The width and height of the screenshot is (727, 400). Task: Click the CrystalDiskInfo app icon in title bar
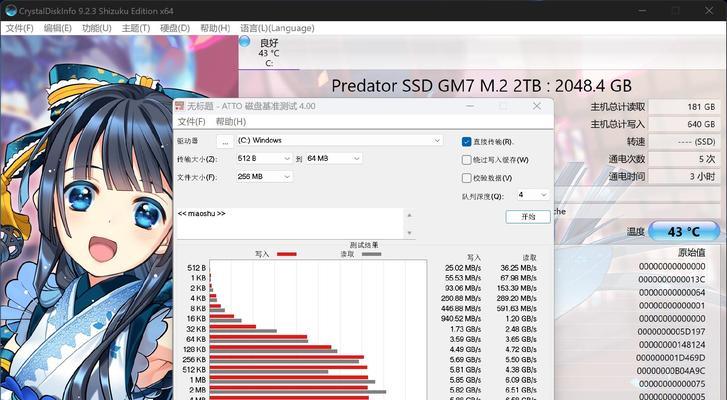point(11,10)
